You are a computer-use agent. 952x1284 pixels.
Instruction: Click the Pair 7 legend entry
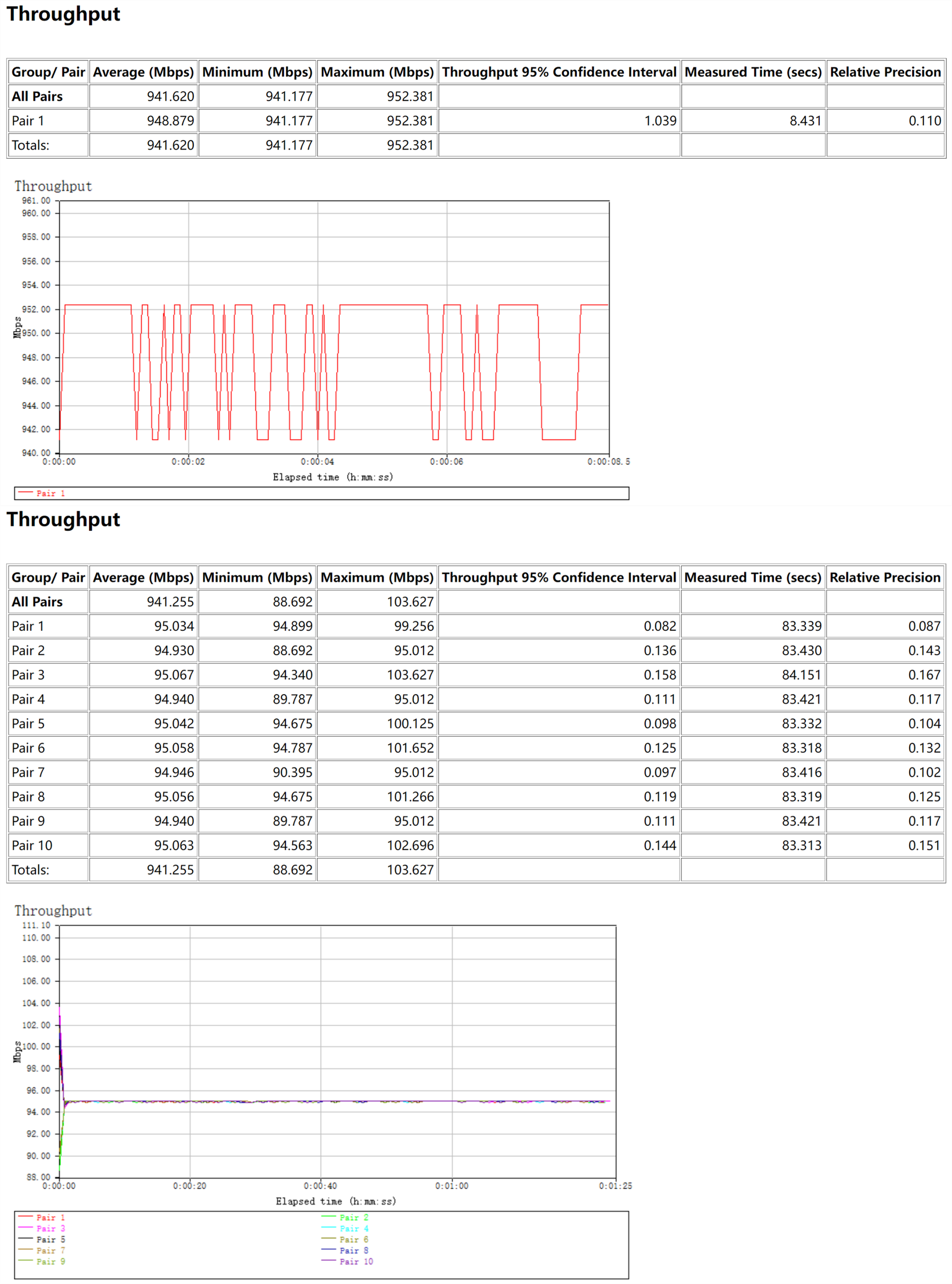coord(50,1250)
